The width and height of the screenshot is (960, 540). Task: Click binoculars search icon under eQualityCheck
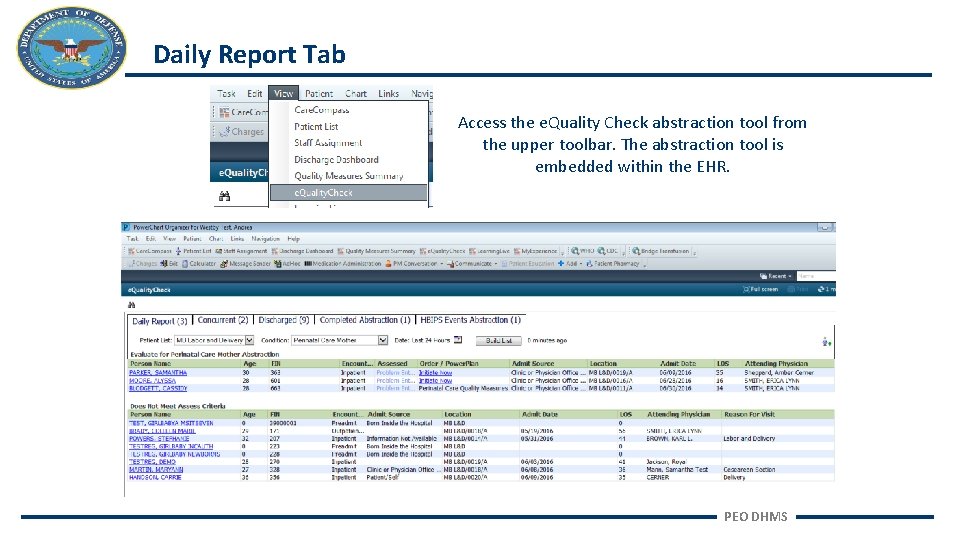click(132, 305)
